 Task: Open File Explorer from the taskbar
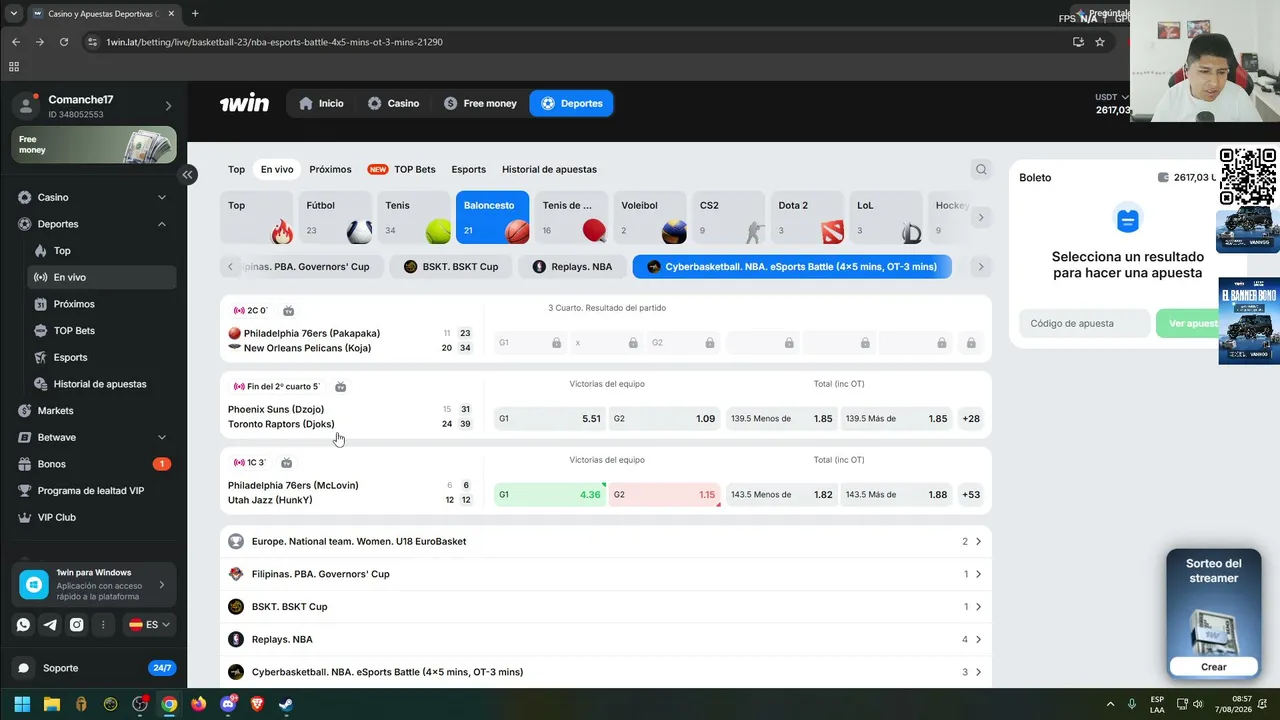(x=52, y=704)
